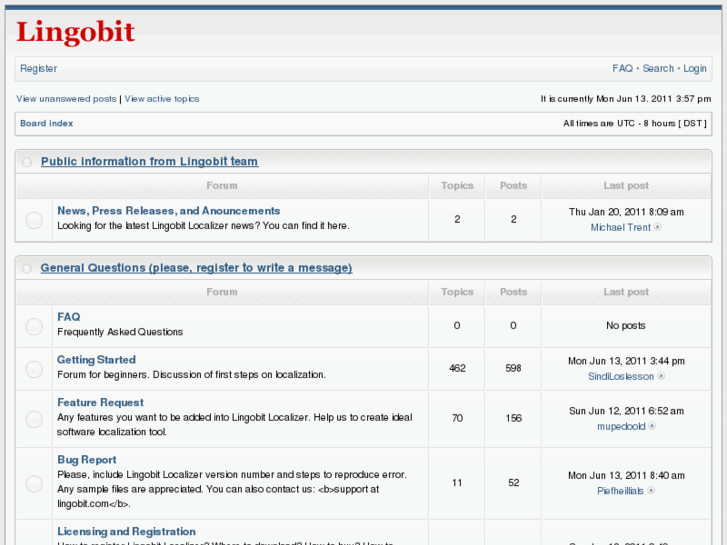View latest post icon next to mupedoold

point(652,426)
